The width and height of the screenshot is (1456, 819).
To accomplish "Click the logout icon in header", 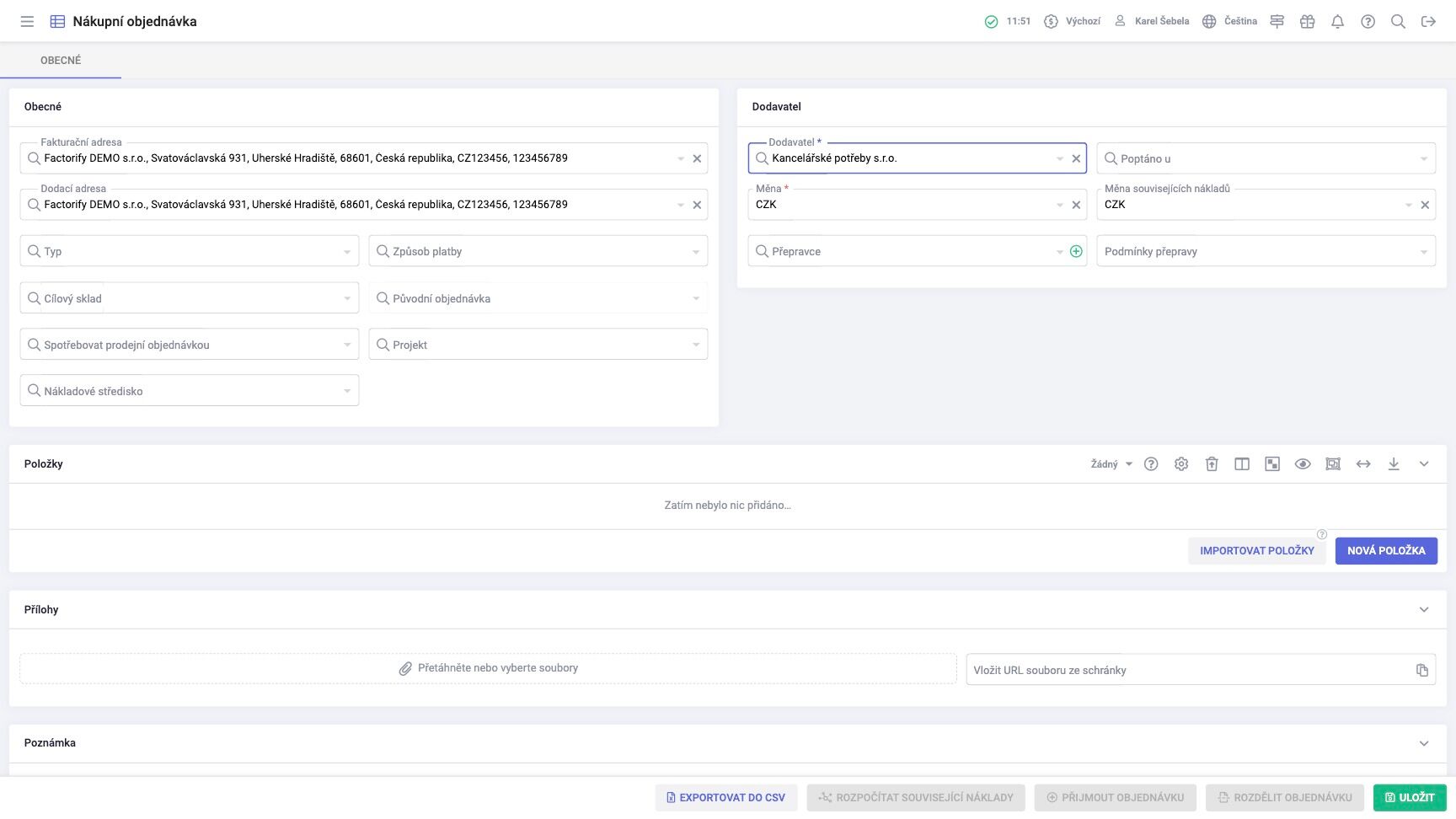I will coord(1428,22).
